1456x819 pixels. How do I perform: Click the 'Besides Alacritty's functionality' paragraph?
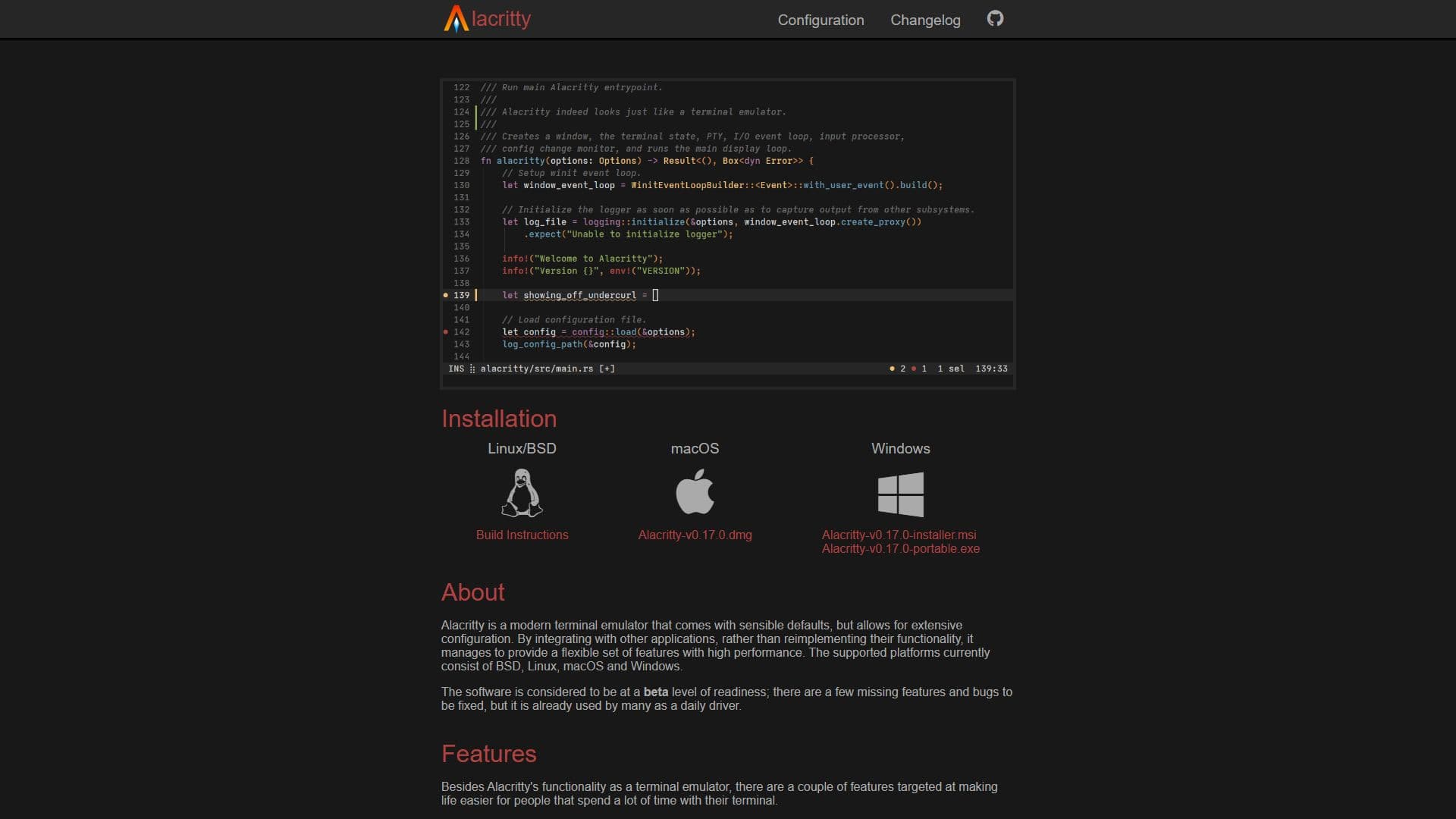(719, 793)
